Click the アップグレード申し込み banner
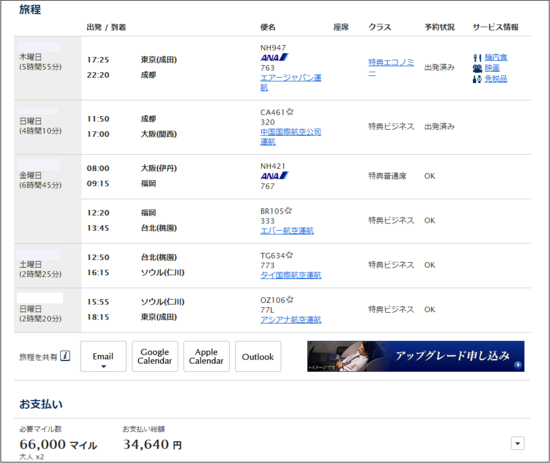The height and width of the screenshot is (463, 550). coord(416,356)
